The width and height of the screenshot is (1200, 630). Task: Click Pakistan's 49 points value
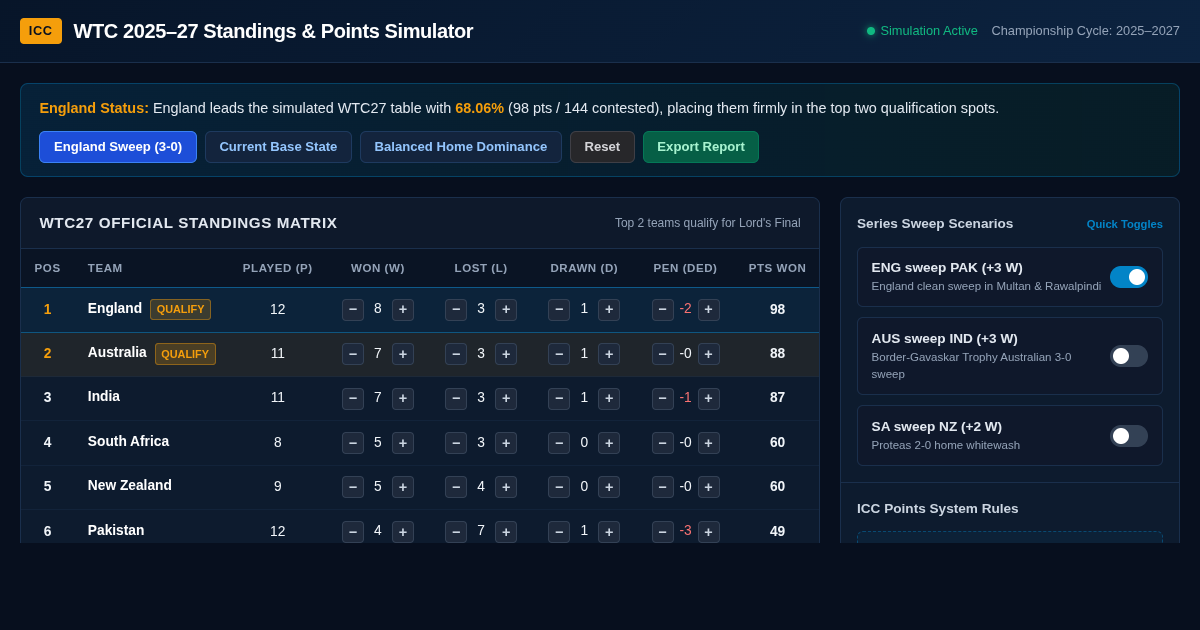point(777,531)
